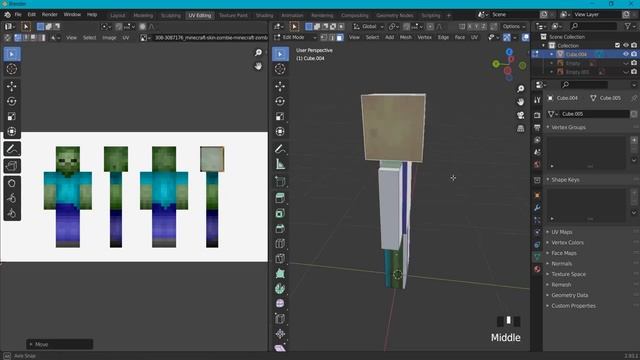Image resolution: width=640 pixels, height=360 pixels.
Task: Open Render menu
Action: click(x=50, y=15)
